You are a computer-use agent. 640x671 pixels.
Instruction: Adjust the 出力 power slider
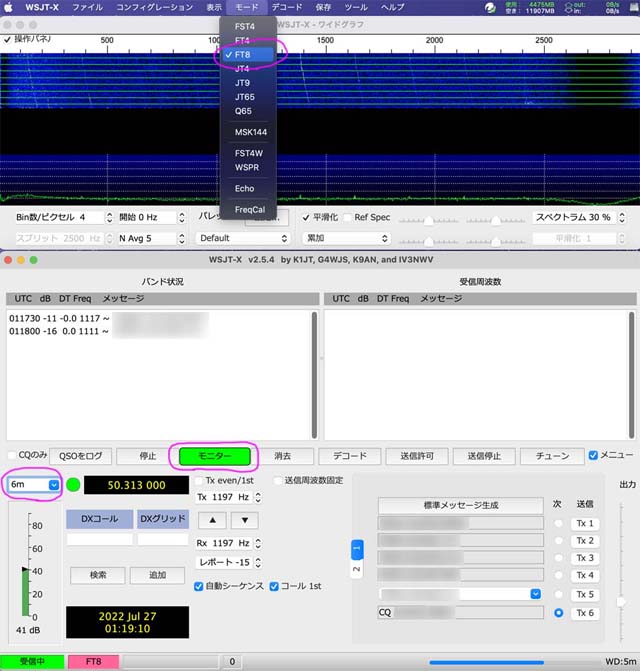click(x=623, y=600)
